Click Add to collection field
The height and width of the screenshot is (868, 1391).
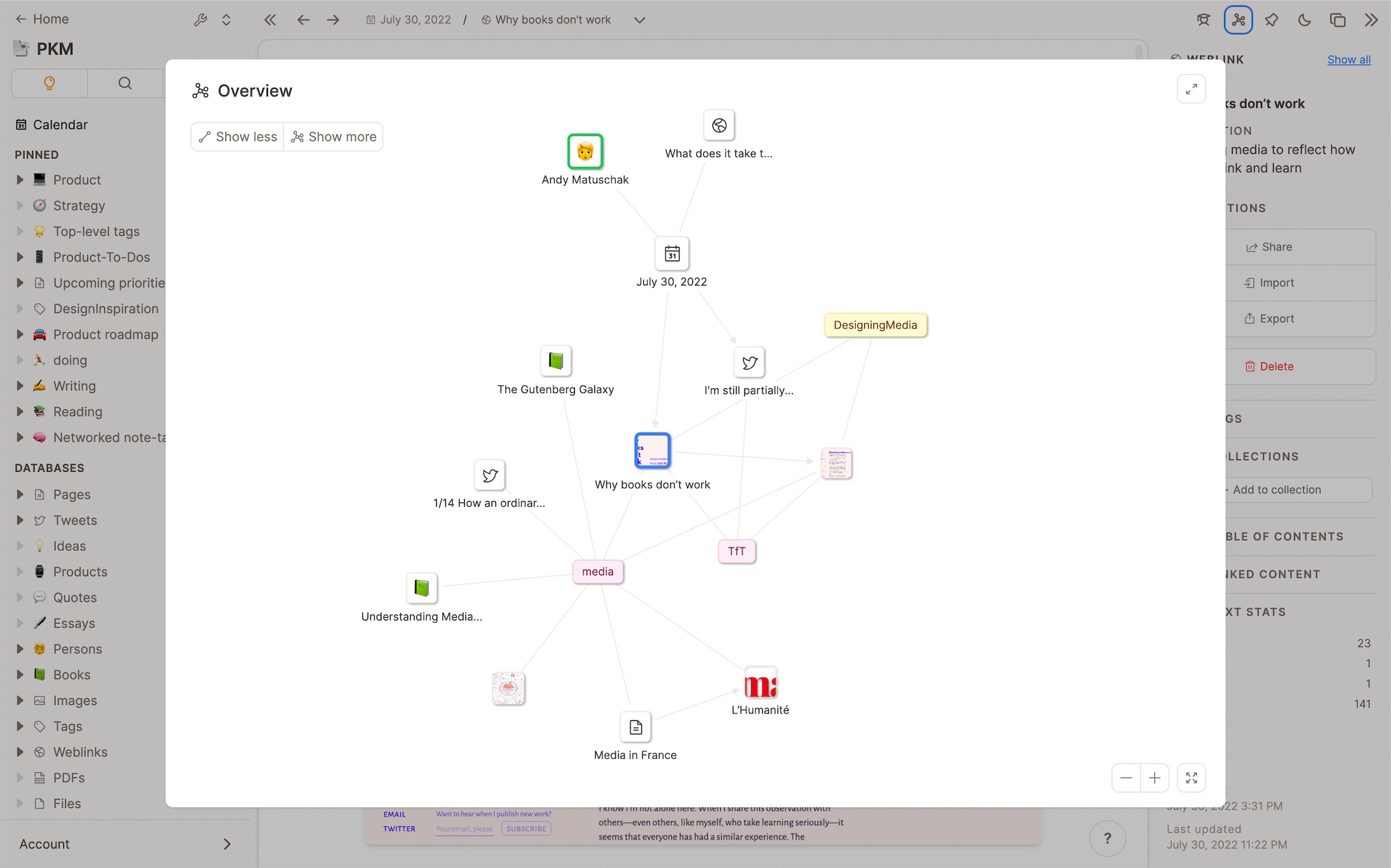1298,489
